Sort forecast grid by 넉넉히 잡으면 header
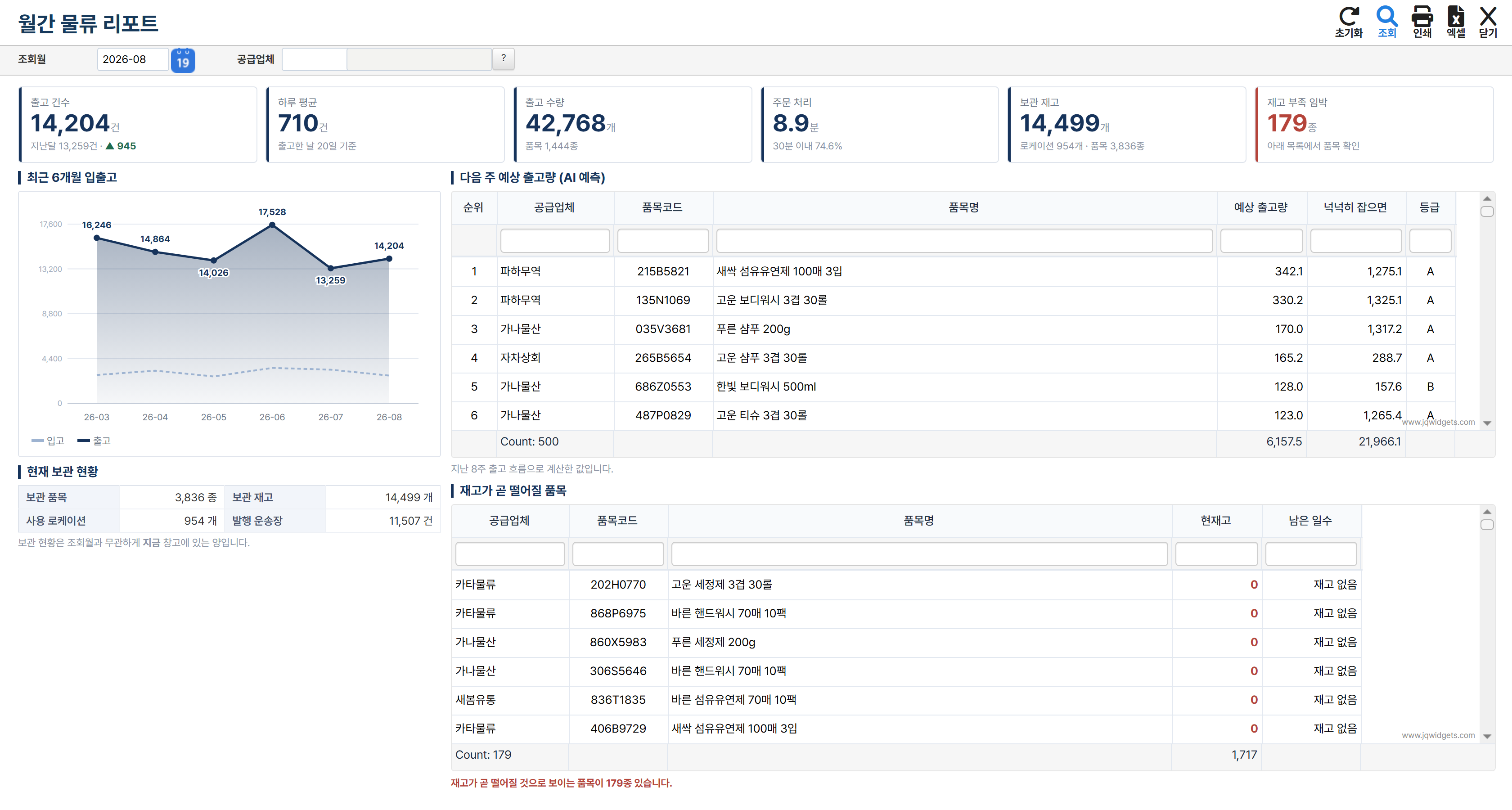Screen dimensions: 1512x810 click(1355, 207)
